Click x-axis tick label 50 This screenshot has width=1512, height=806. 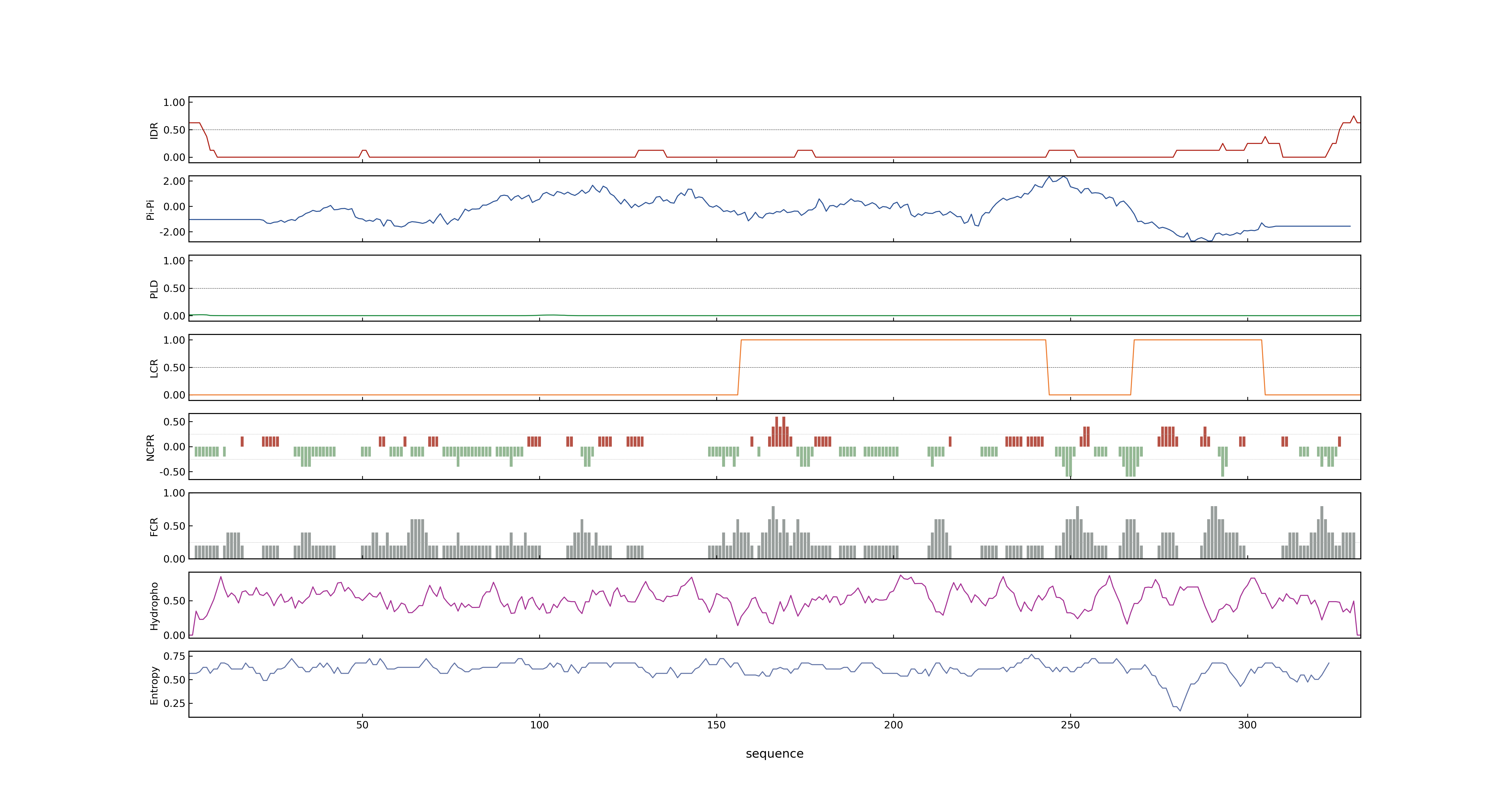(362, 725)
